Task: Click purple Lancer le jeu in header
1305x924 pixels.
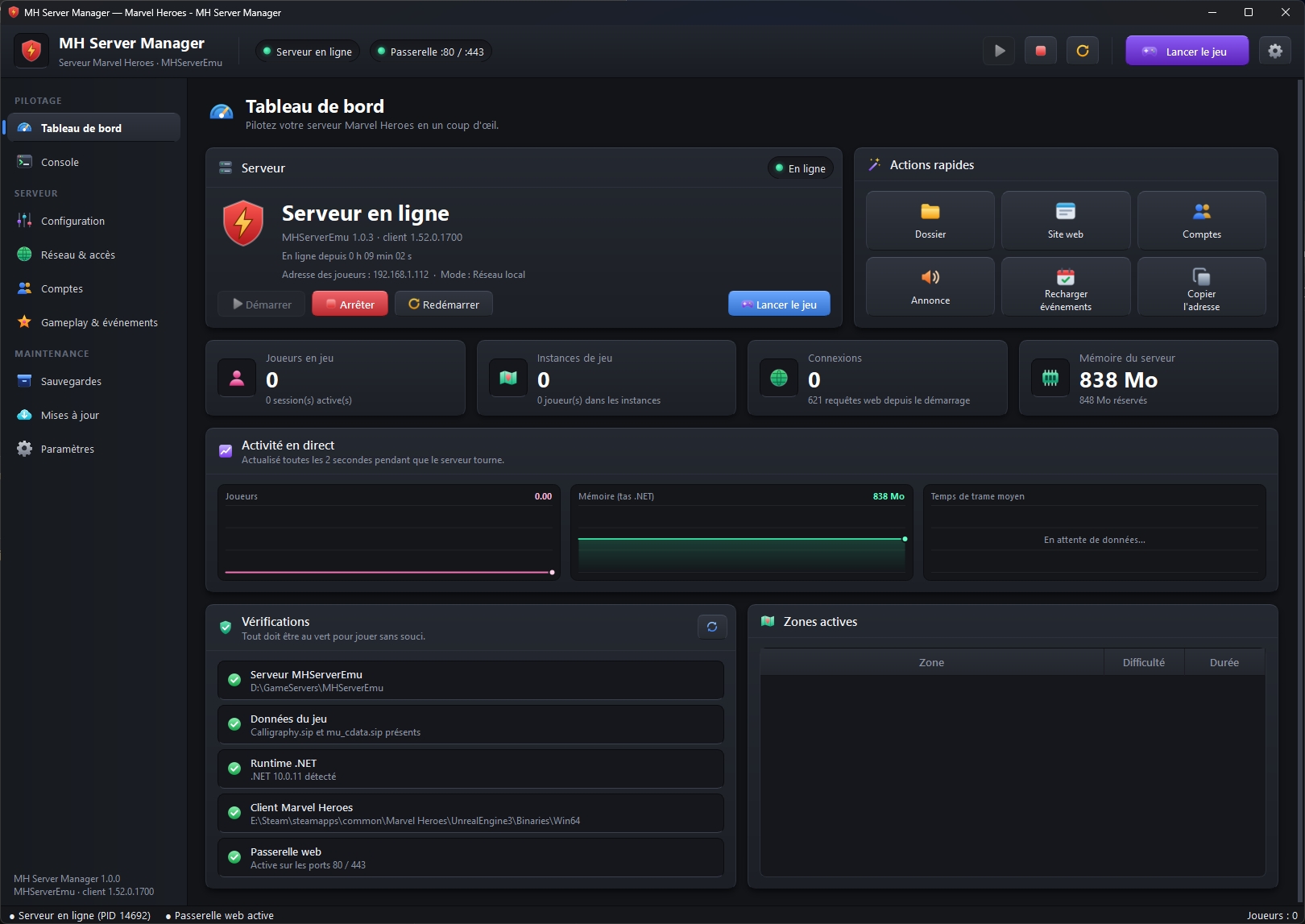Action: pyautogui.click(x=1187, y=51)
